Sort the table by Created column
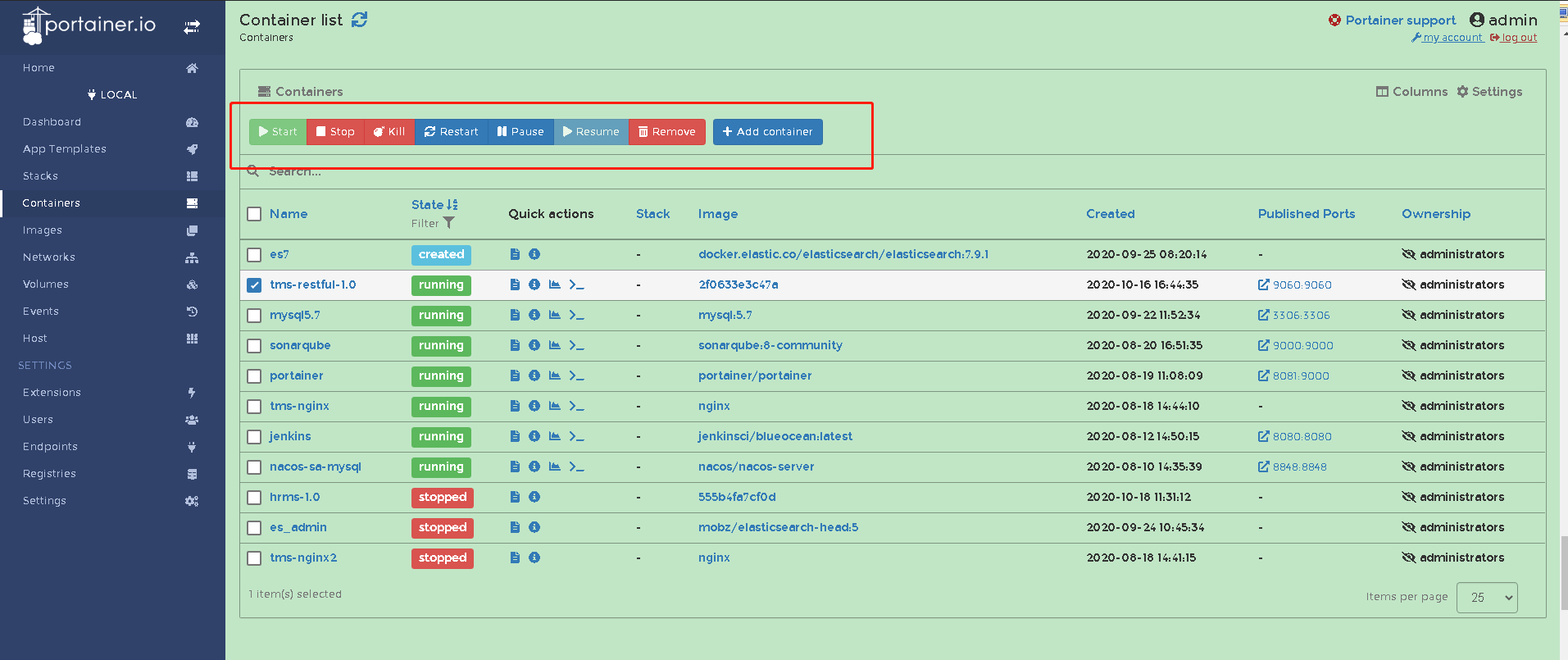The image size is (1568, 660). pos(1111,214)
